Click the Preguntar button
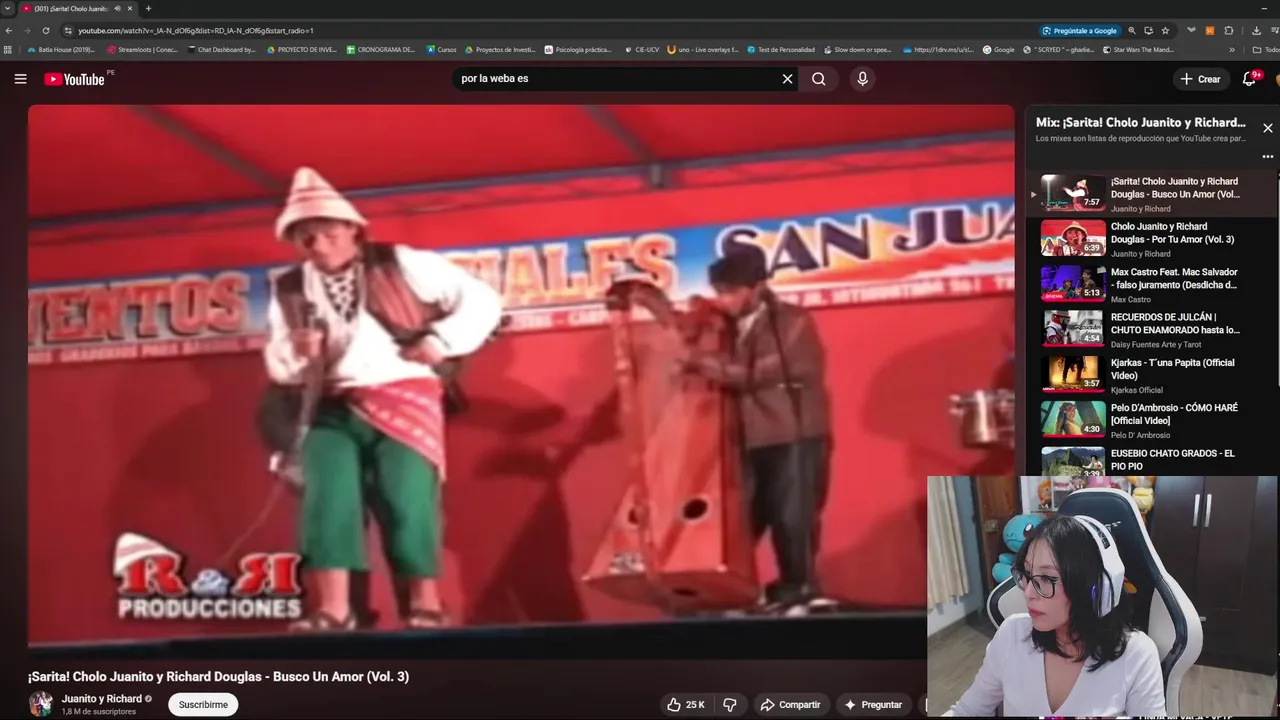 click(872, 705)
